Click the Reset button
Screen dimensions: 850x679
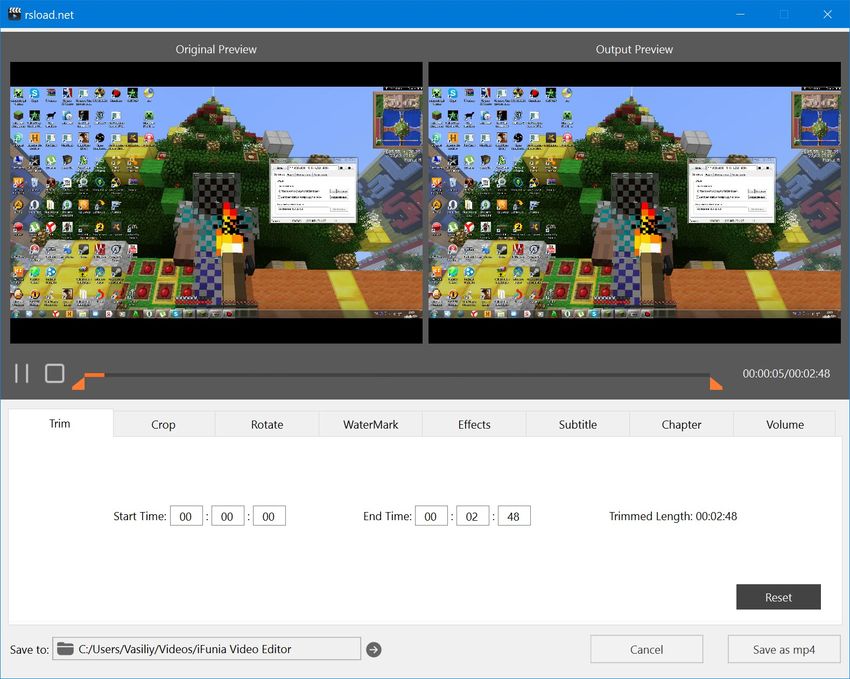click(778, 597)
